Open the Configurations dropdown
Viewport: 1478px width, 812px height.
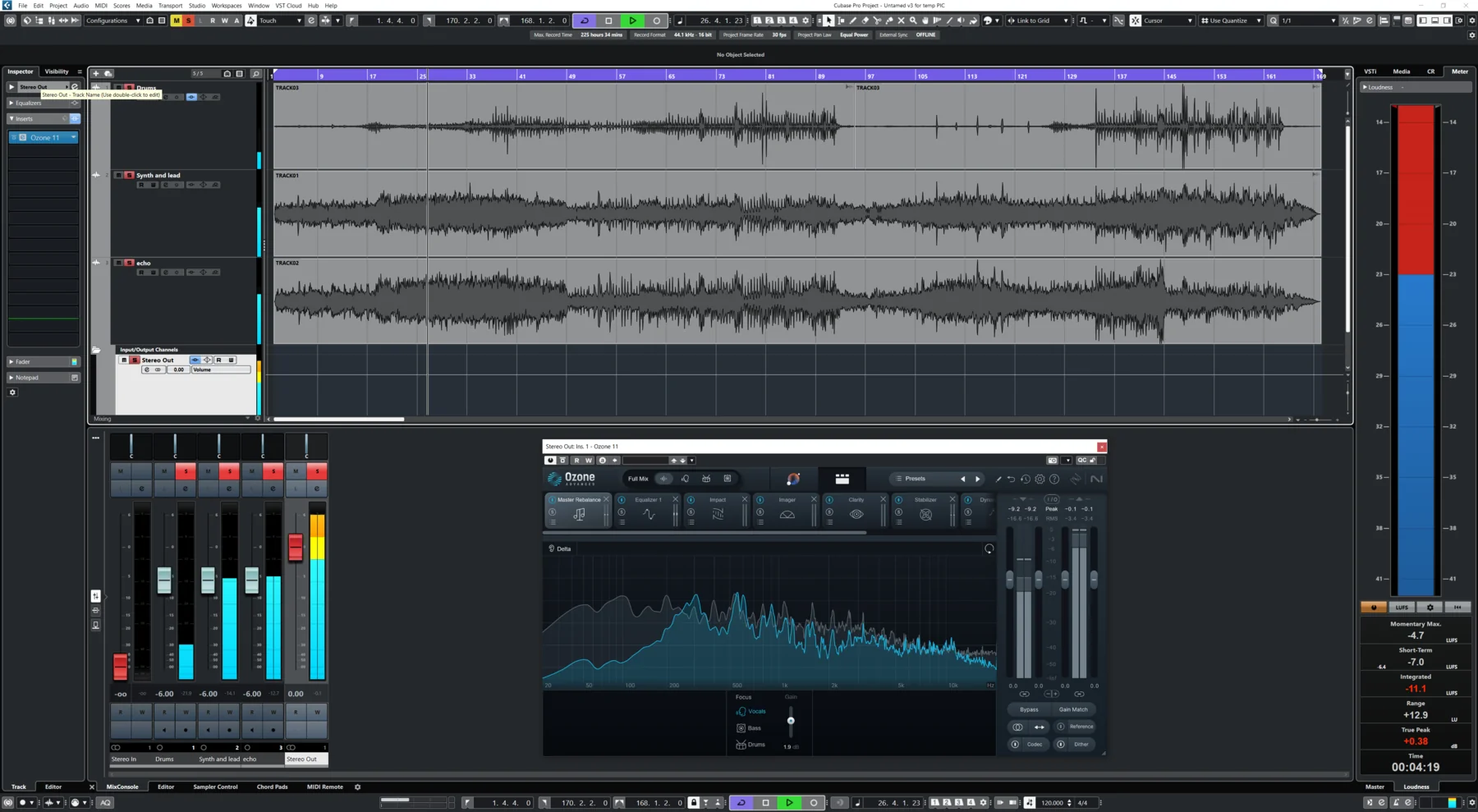coord(112,21)
